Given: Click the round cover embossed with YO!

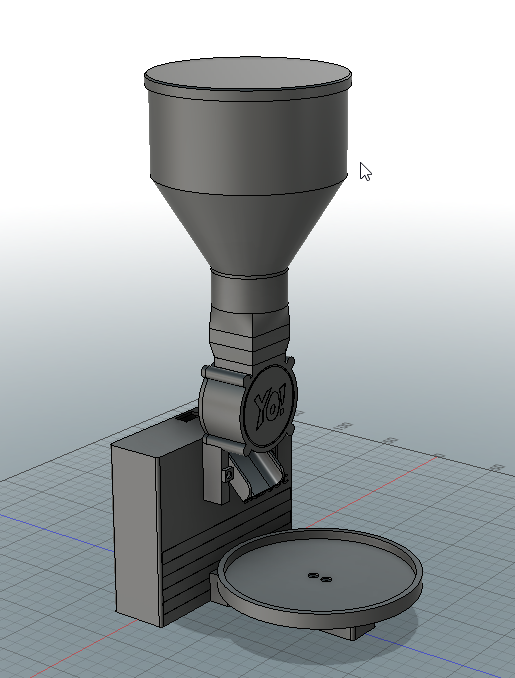Looking at the screenshot, I should tap(270, 406).
